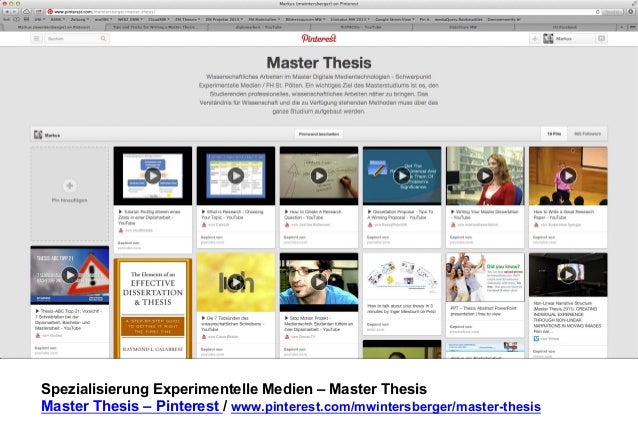The image size is (638, 442).
Task: Play the 'Writing Your Master Dissertation' video
Action: pyautogui.click(x=485, y=176)
